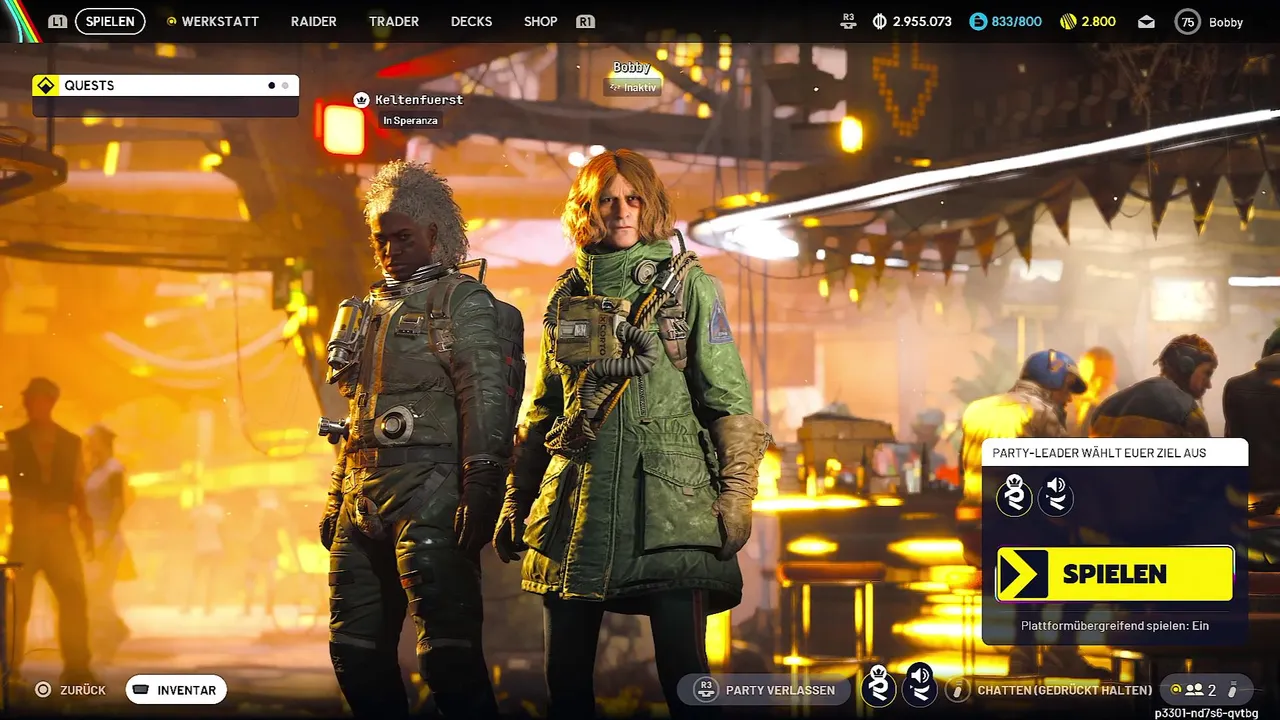Select the second quest page dot

click(x=285, y=86)
